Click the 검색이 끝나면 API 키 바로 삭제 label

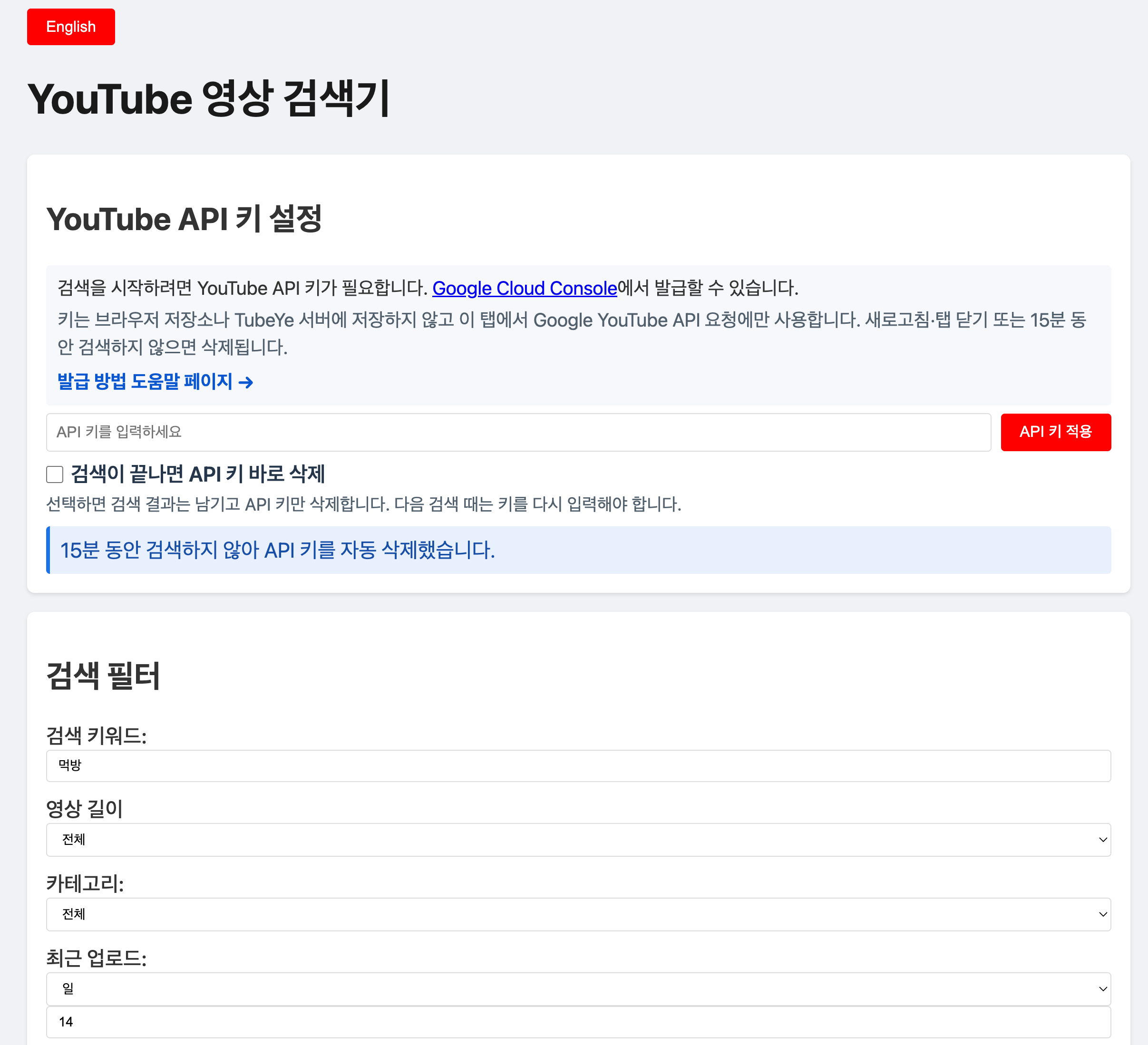198,474
